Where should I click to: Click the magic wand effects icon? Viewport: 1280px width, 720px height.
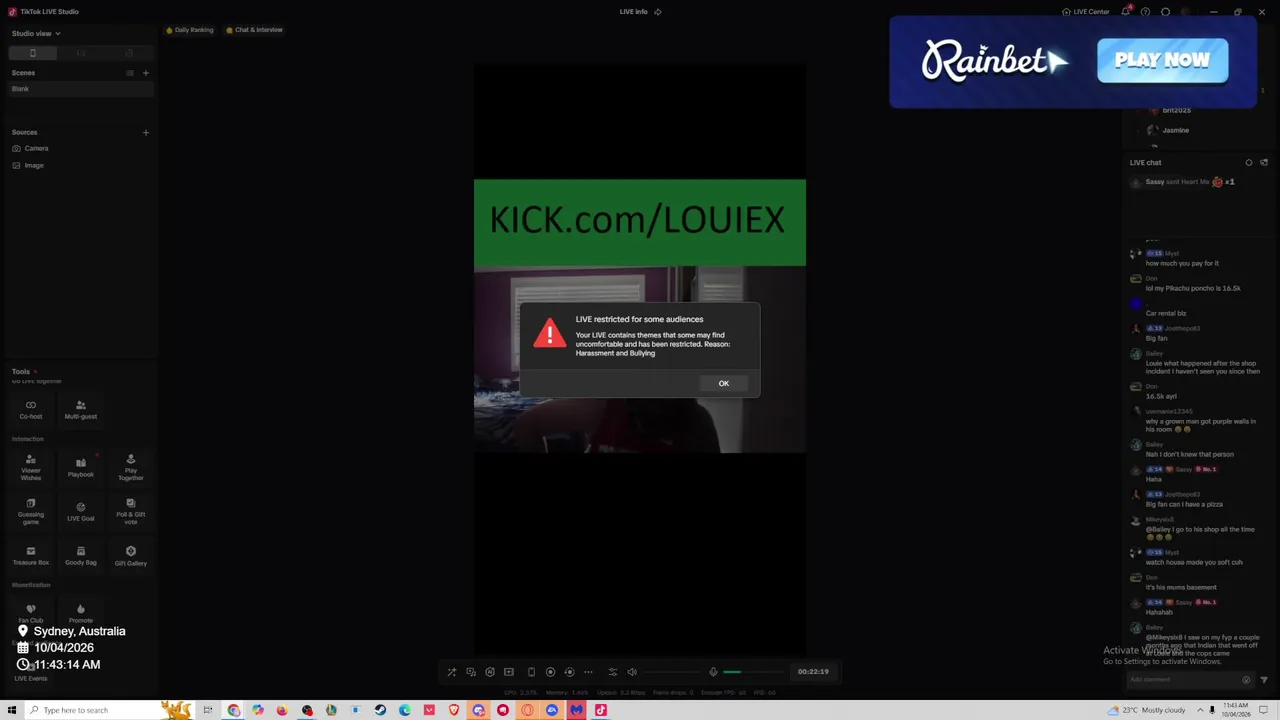[x=451, y=672]
